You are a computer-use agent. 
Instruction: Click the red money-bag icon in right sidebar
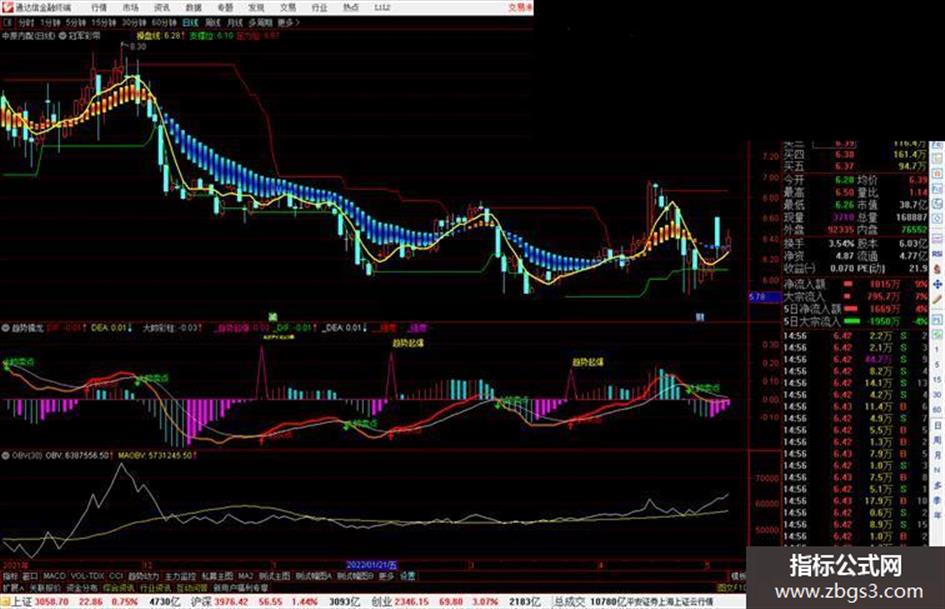pyautogui.click(x=937, y=269)
